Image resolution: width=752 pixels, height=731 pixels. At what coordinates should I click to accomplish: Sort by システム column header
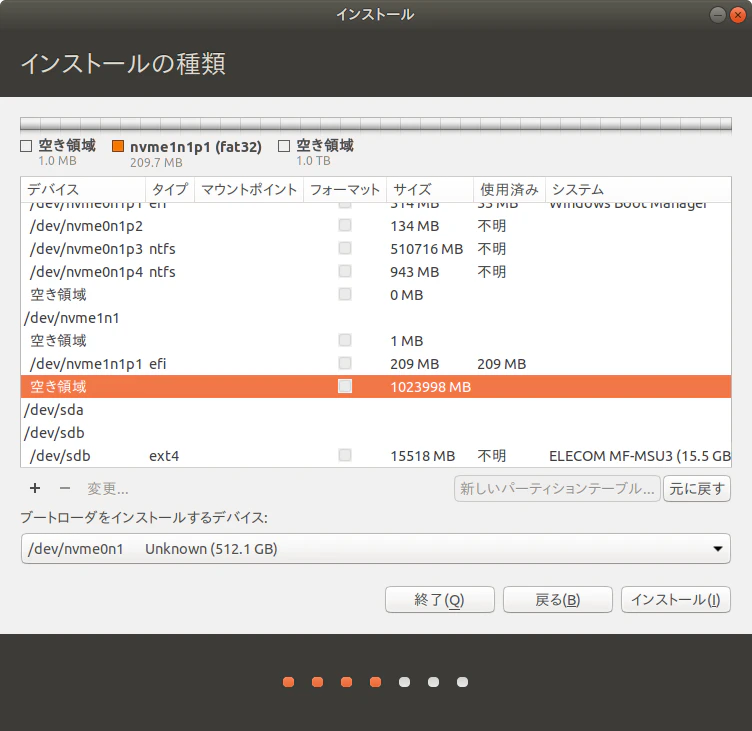[638, 189]
